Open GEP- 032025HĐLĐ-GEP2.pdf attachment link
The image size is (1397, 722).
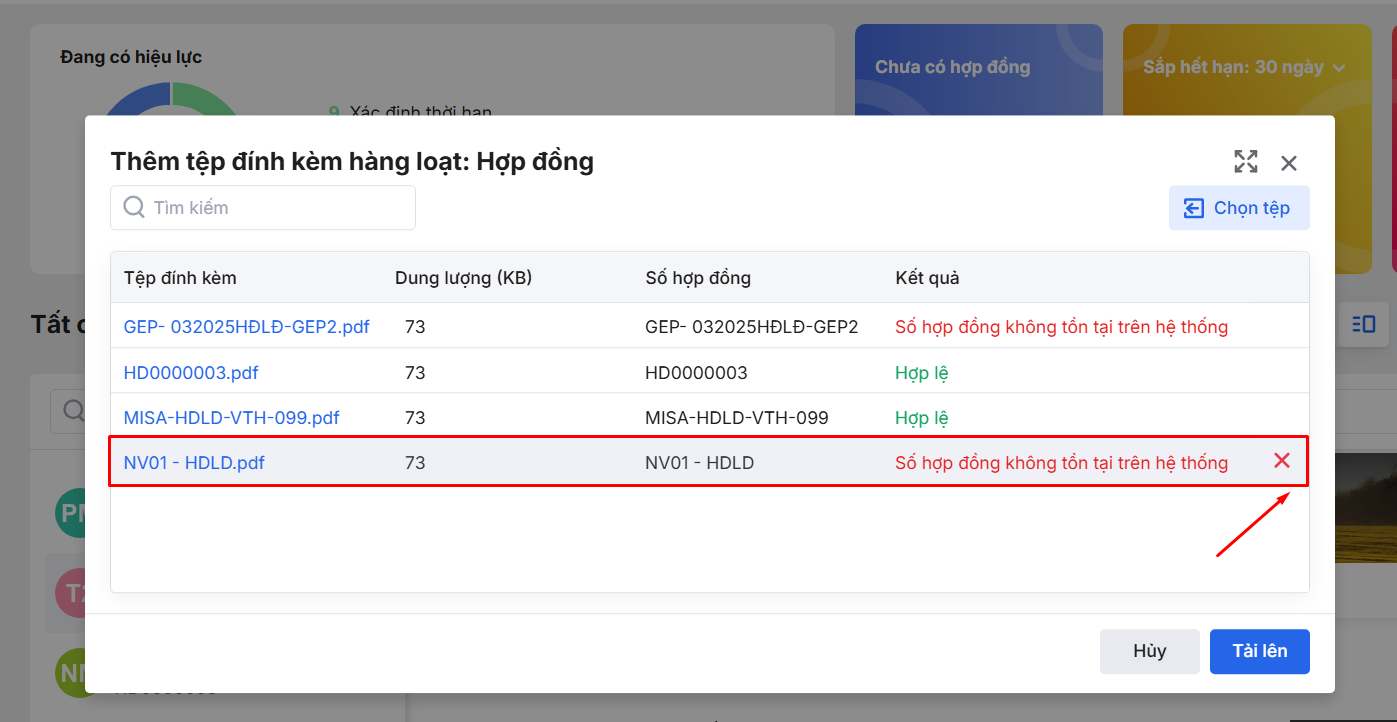click(x=246, y=327)
